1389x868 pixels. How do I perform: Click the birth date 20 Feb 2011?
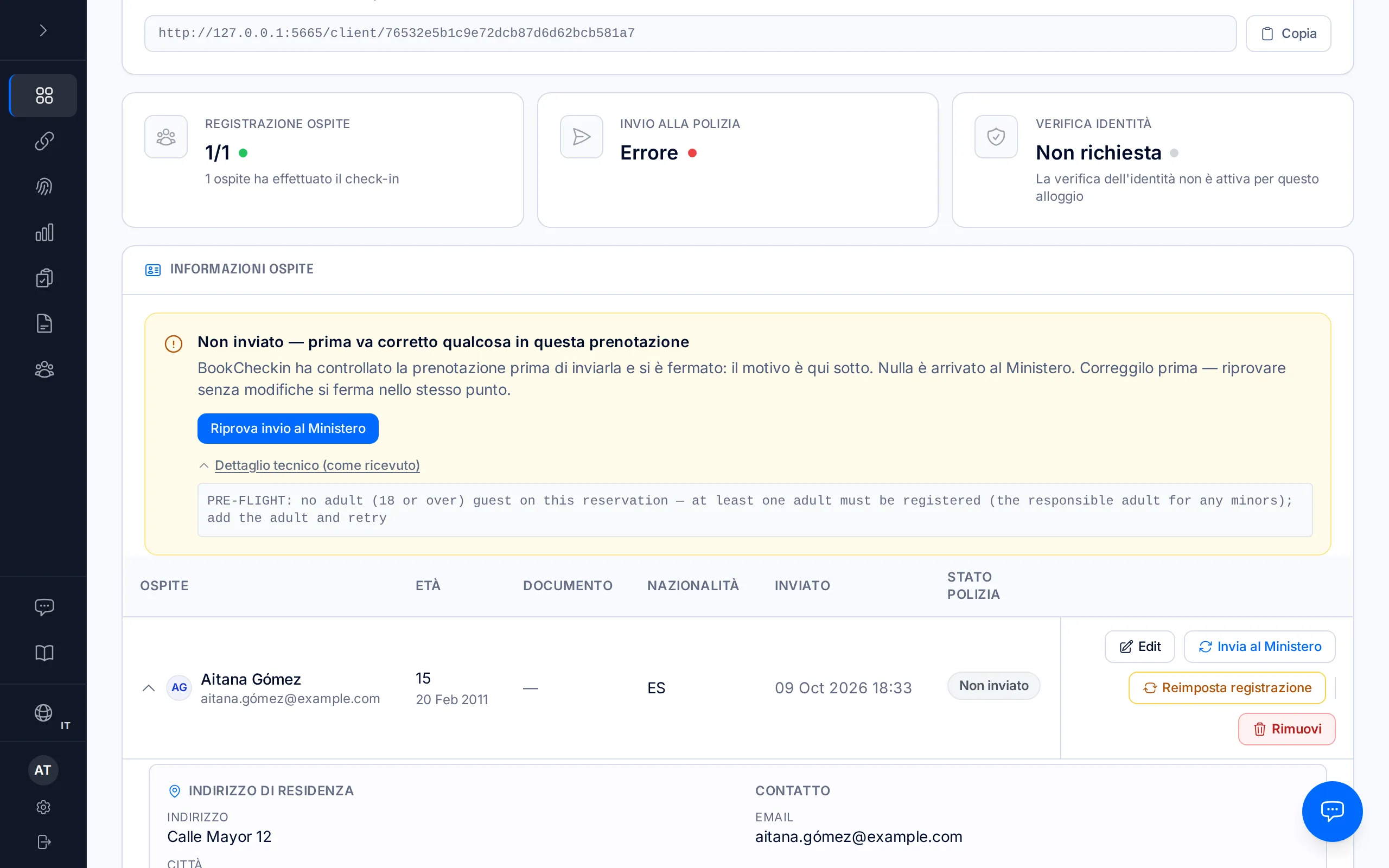(x=452, y=700)
